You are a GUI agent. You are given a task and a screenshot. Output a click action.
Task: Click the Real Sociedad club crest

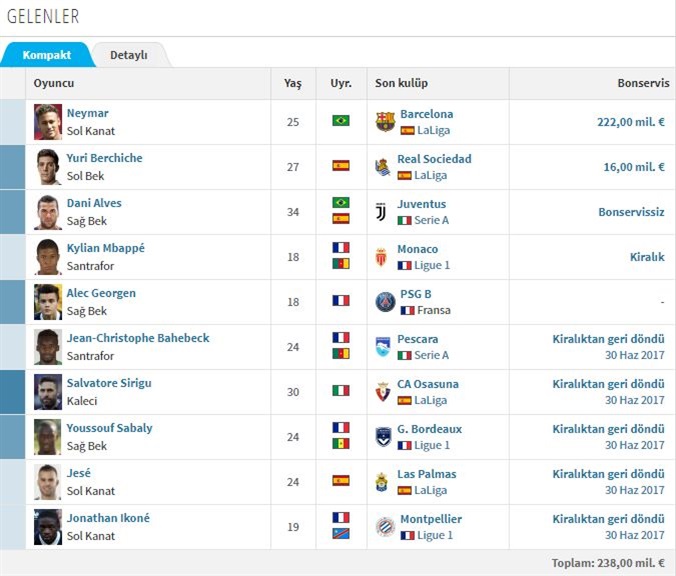pyautogui.click(x=383, y=167)
